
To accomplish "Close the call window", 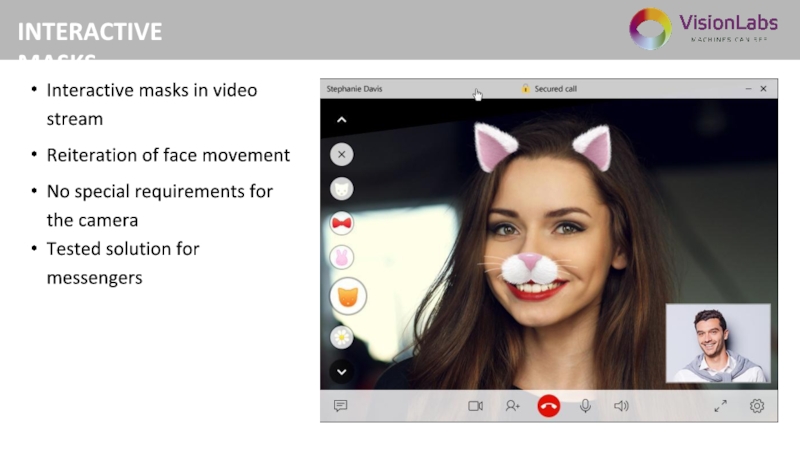I will (x=763, y=89).
